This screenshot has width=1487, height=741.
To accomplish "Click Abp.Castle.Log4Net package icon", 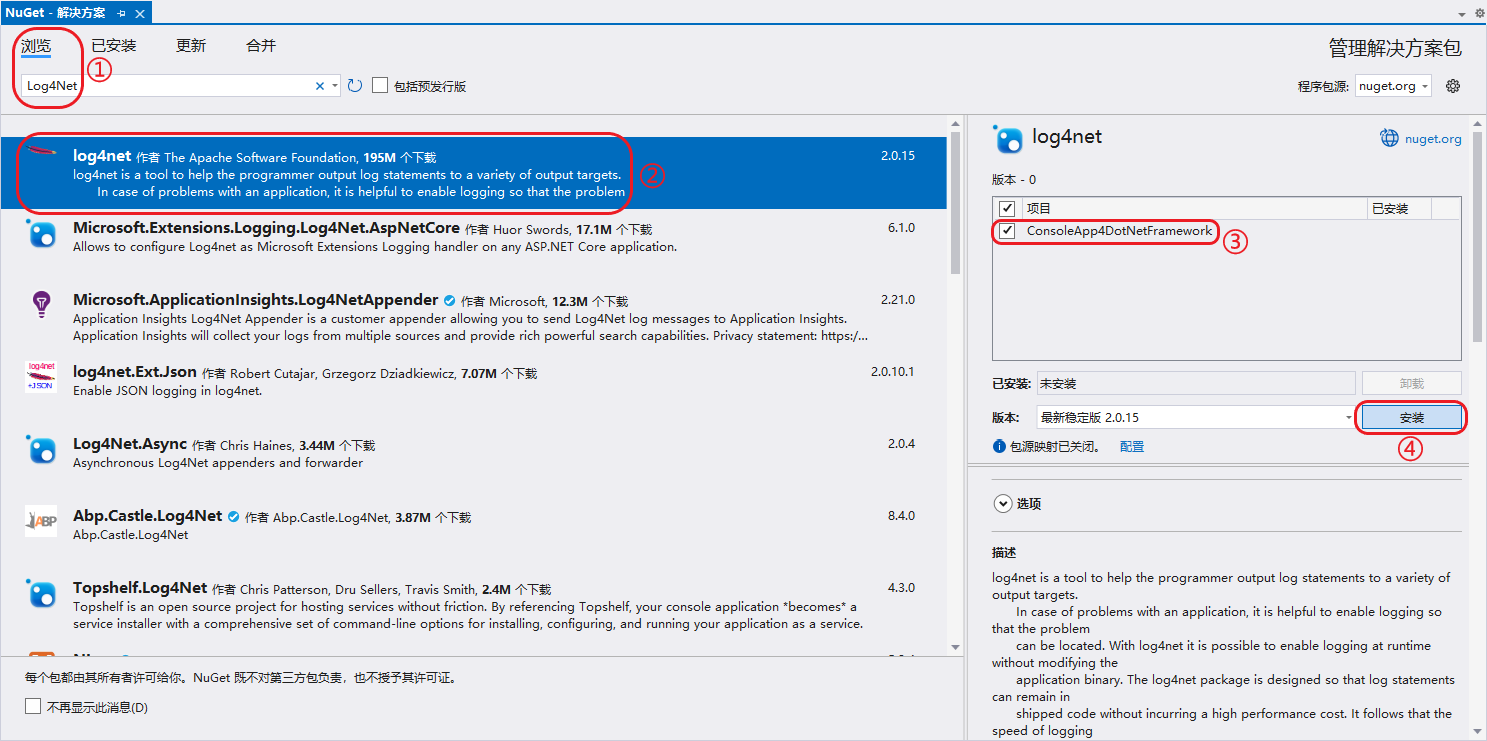I will click(x=41, y=521).
